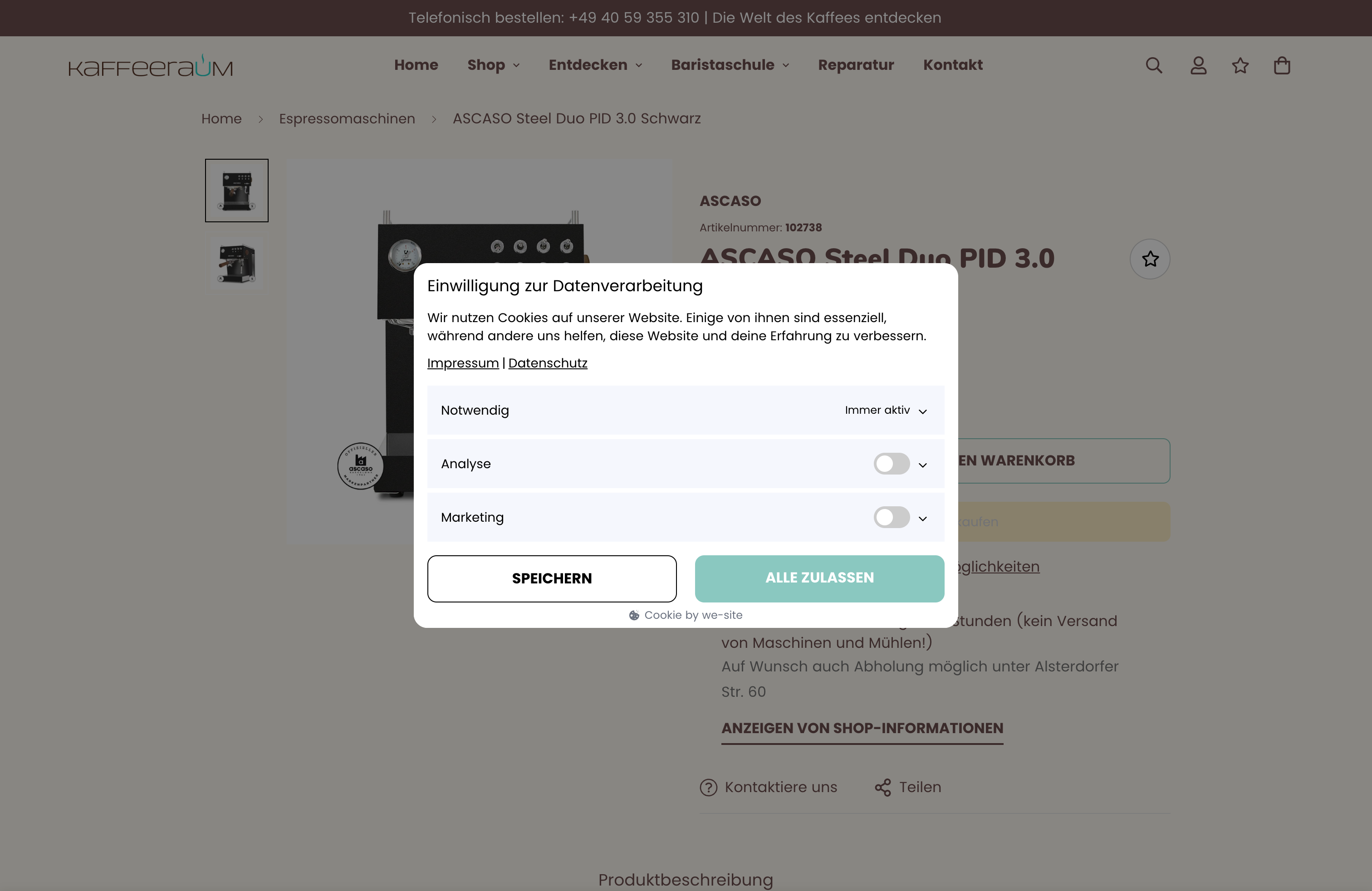Enable the Marketing cookies toggle
The image size is (1372, 891).
tap(891, 518)
